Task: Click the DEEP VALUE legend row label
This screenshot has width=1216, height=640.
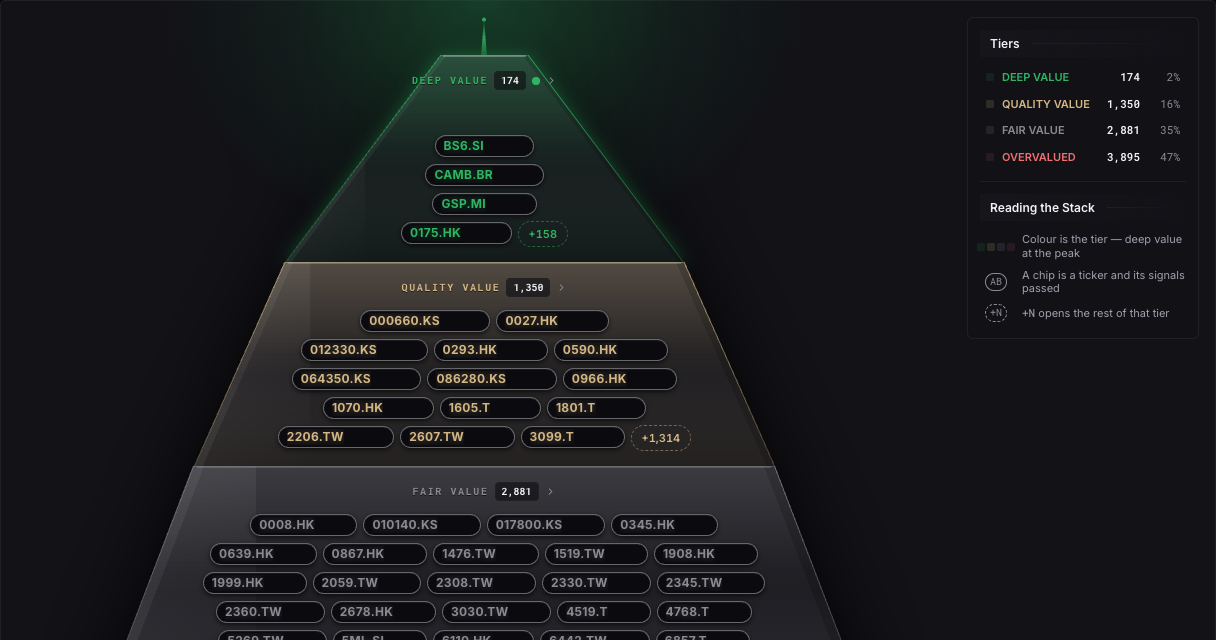Action: click(x=1035, y=77)
